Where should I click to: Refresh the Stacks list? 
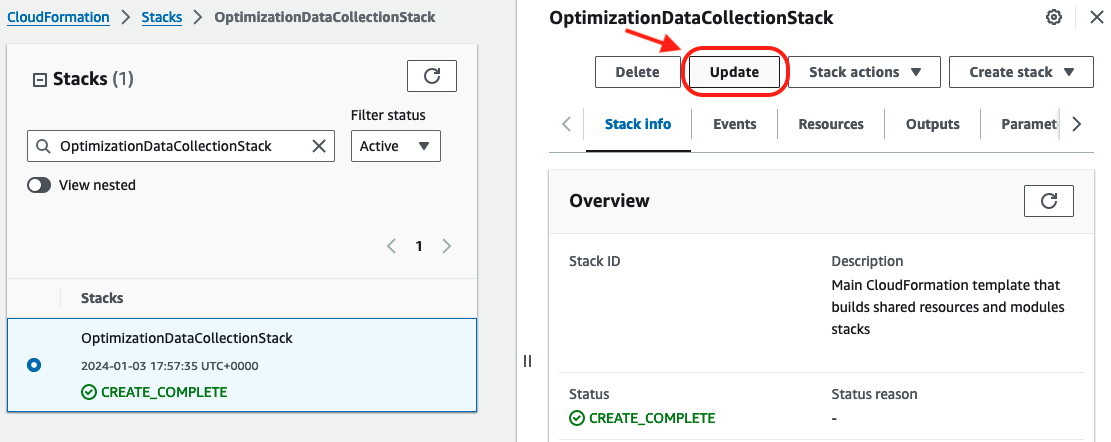[432, 76]
